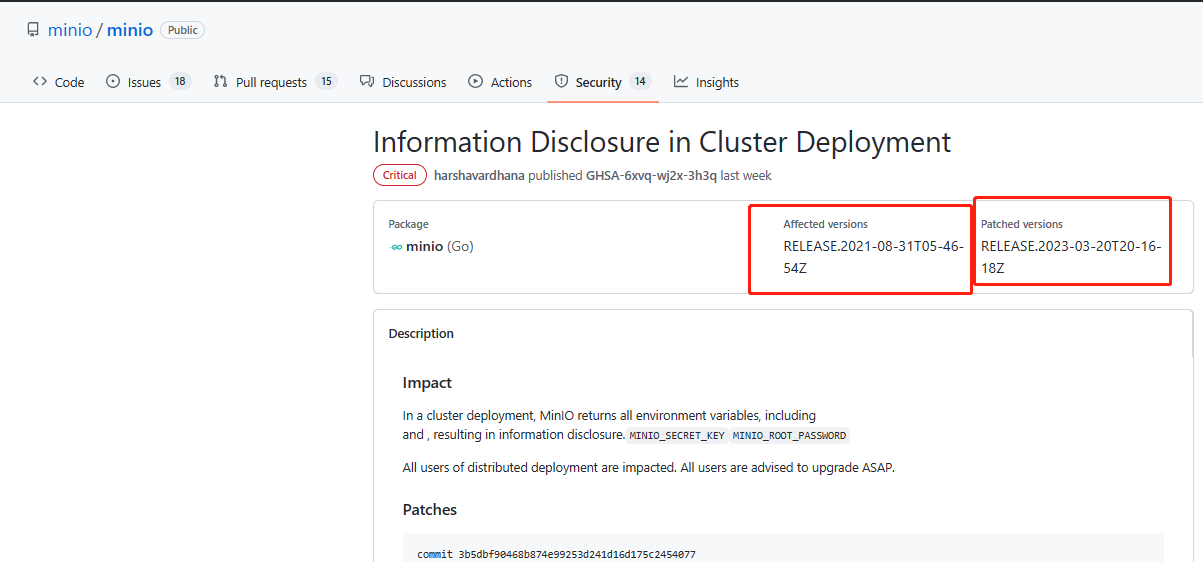
Task: Click the Security shield icon
Action: pos(562,82)
